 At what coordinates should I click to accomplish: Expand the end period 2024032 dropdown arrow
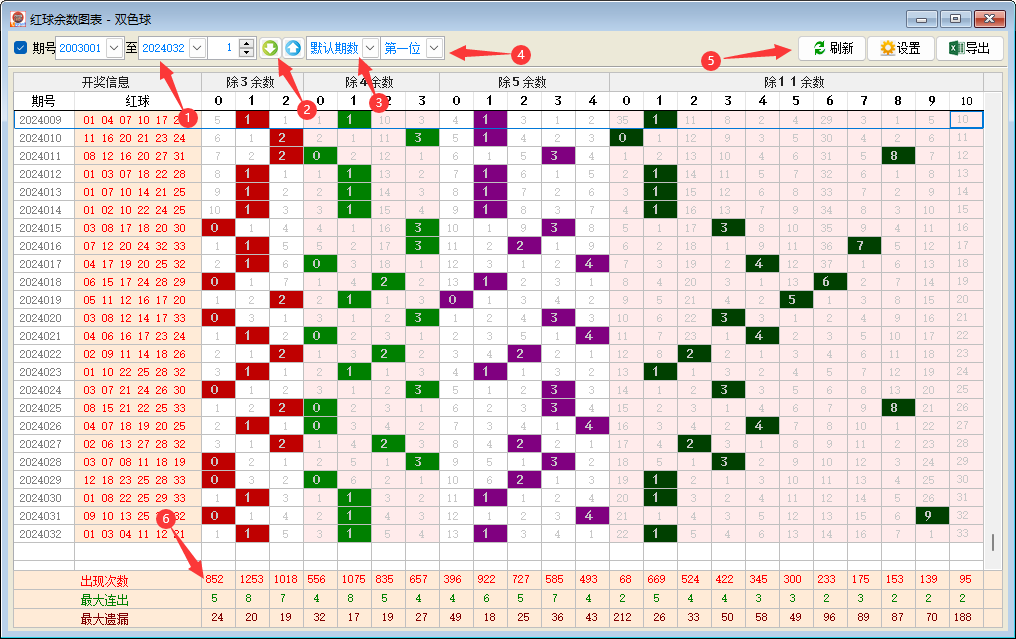(x=198, y=48)
